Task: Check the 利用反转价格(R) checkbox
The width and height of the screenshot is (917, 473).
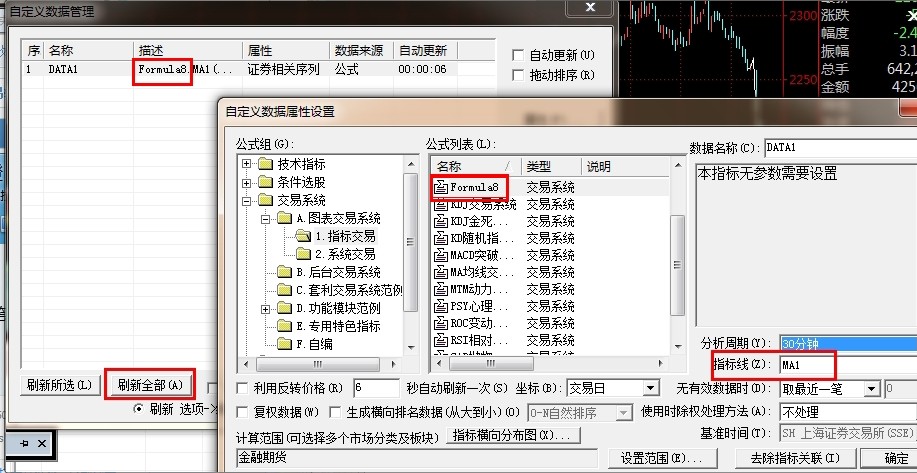Action: pos(242,388)
